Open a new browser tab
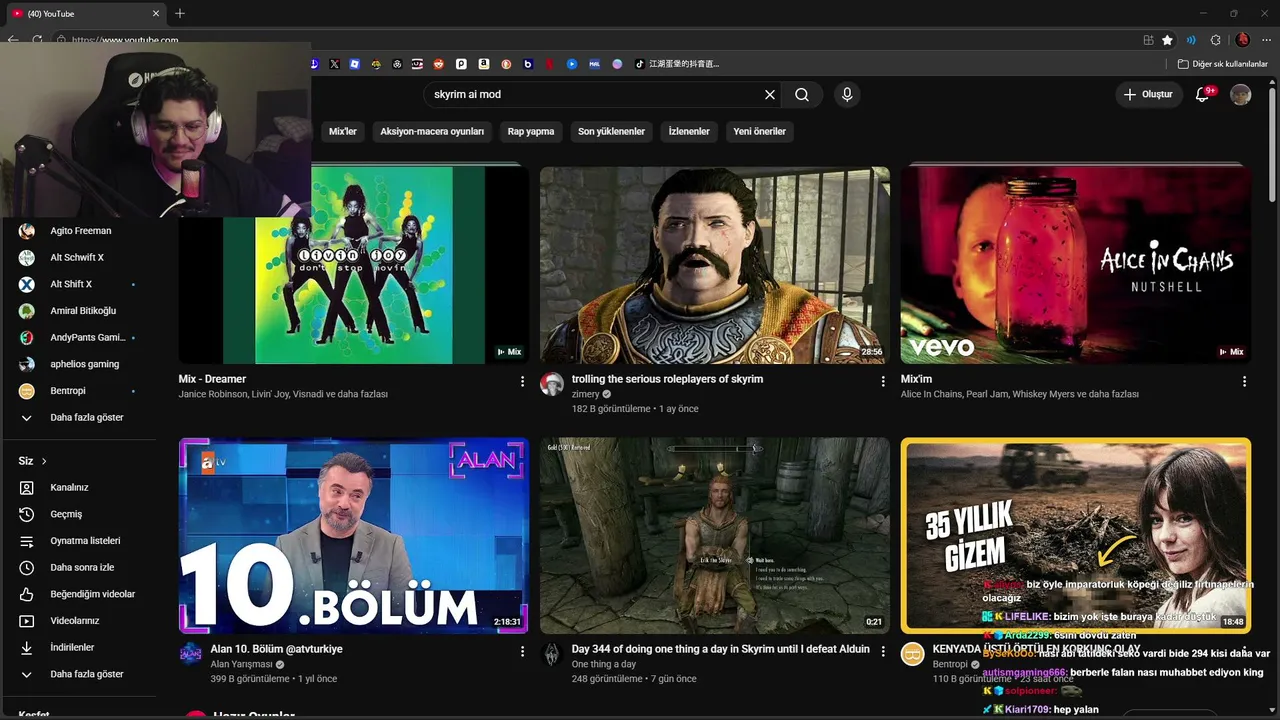This screenshot has height=720, width=1280. (x=180, y=14)
